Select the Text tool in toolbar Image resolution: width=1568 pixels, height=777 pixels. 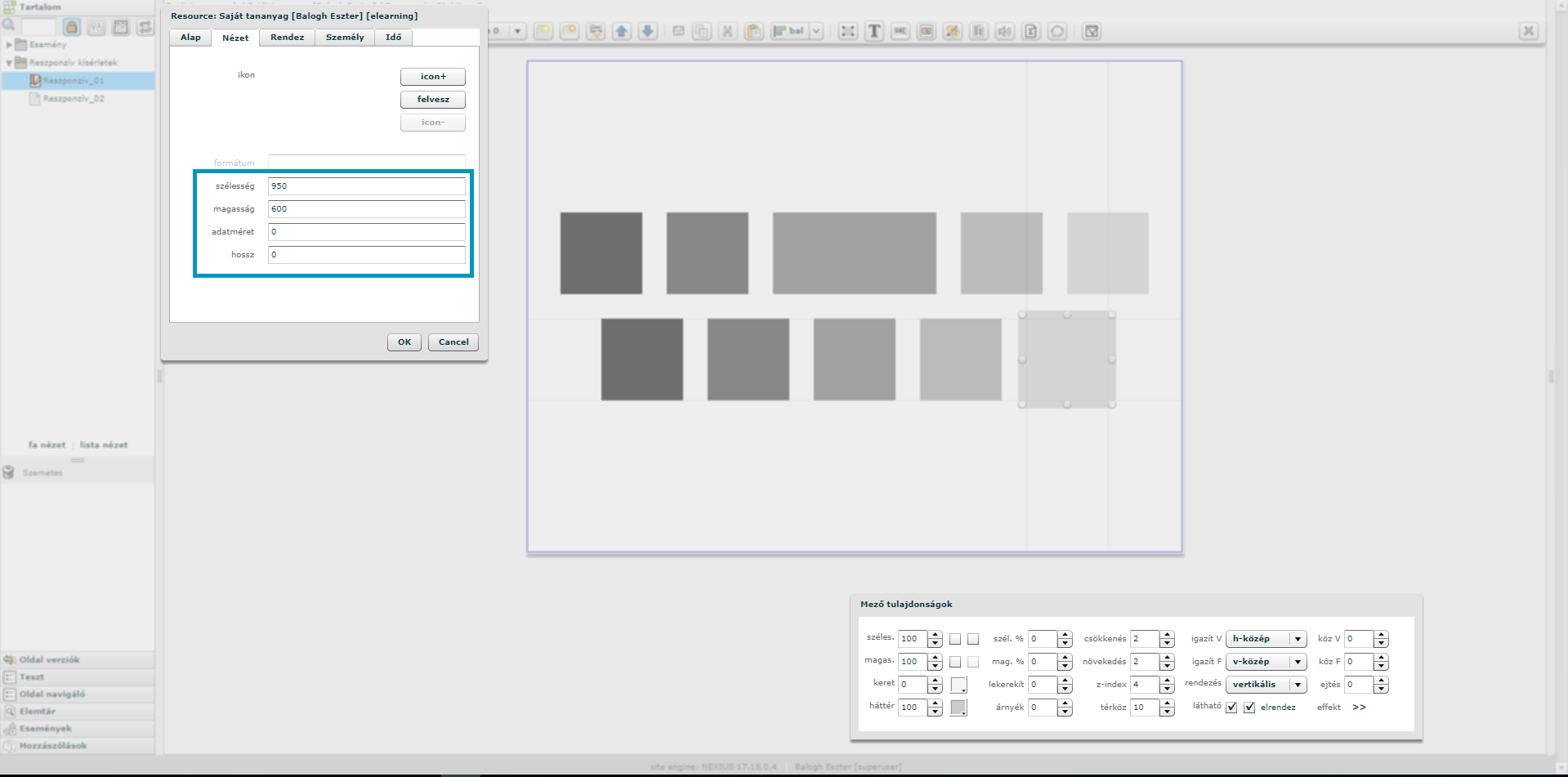tap(874, 31)
